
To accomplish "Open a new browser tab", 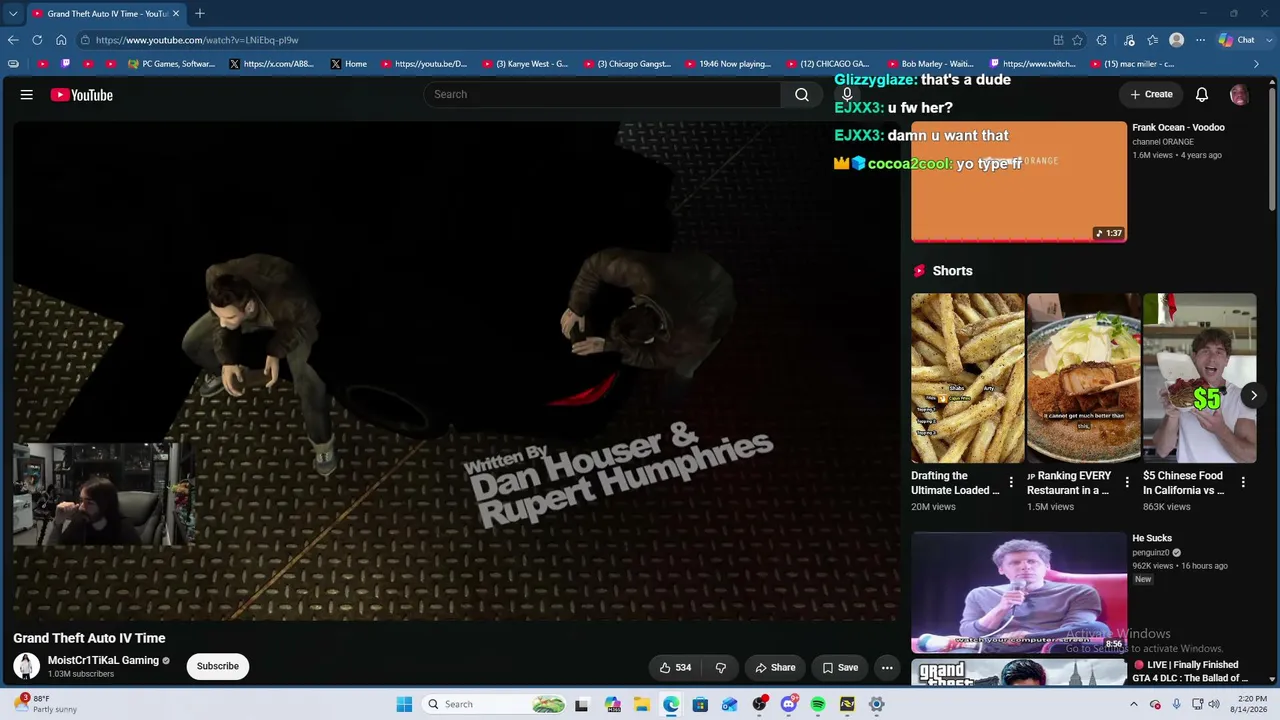I will point(200,14).
